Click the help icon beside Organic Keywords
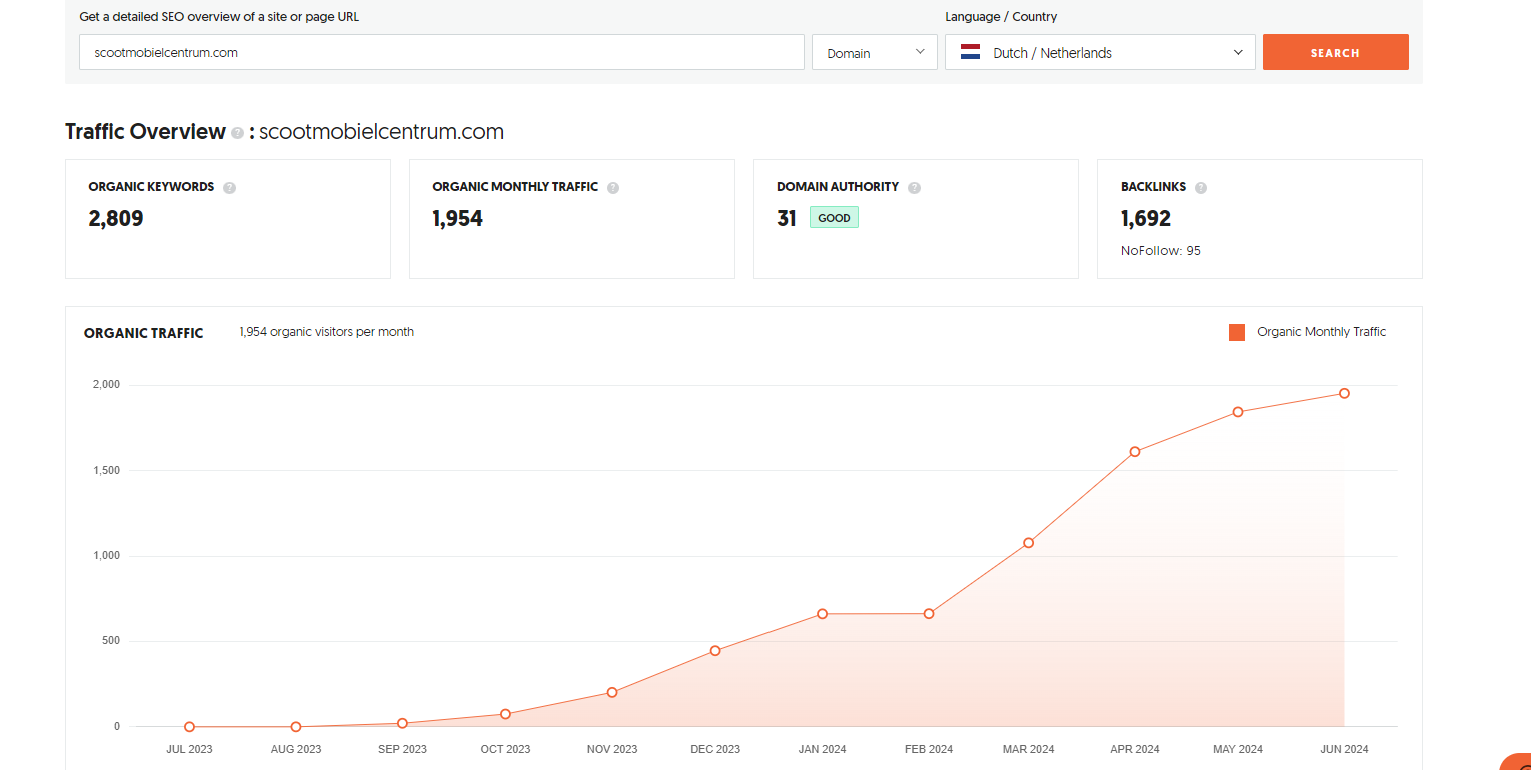Viewport: 1532px width, 770px height. coord(229,188)
